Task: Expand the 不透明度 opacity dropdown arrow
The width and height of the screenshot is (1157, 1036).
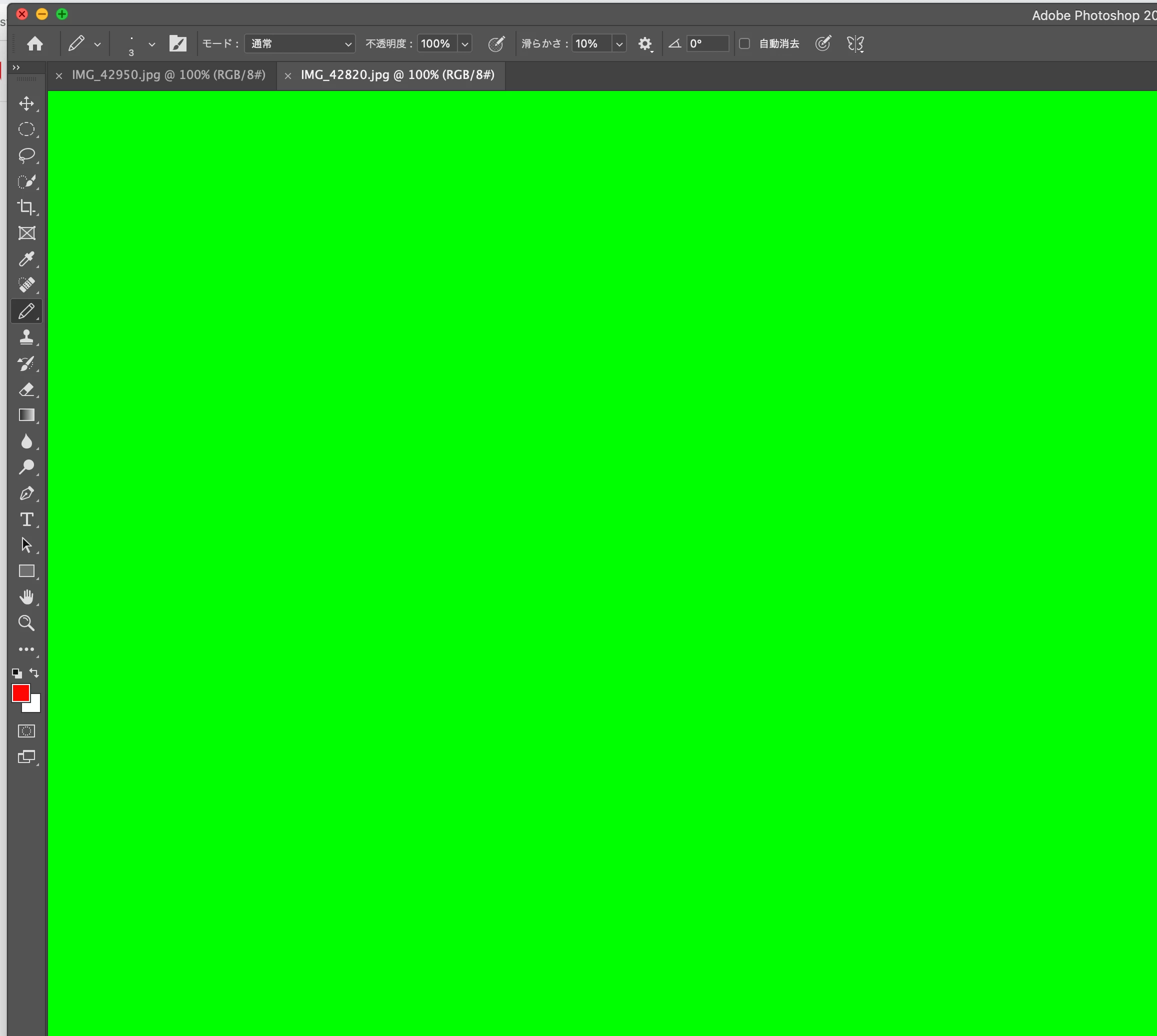Action: tap(465, 44)
